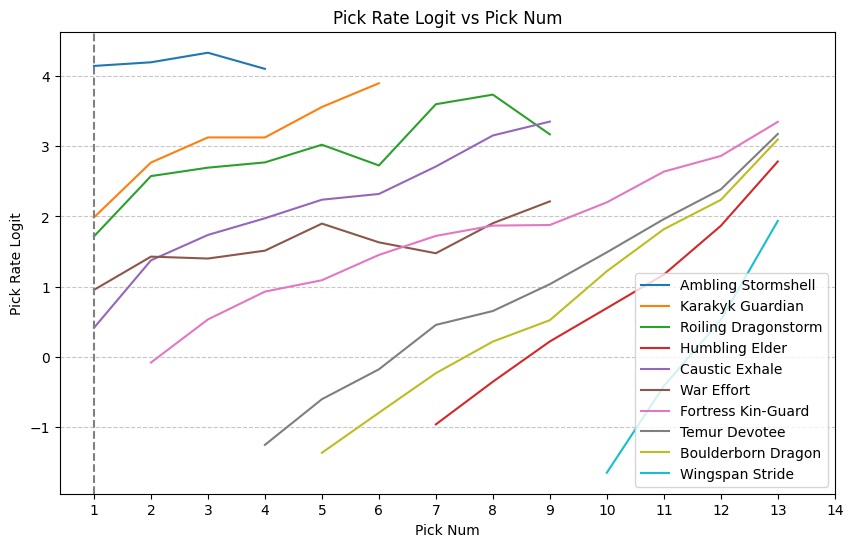This screenshot has height=547, width=853.
Task: Click the Pick Num x-axis label
Action: coord(447,530)
